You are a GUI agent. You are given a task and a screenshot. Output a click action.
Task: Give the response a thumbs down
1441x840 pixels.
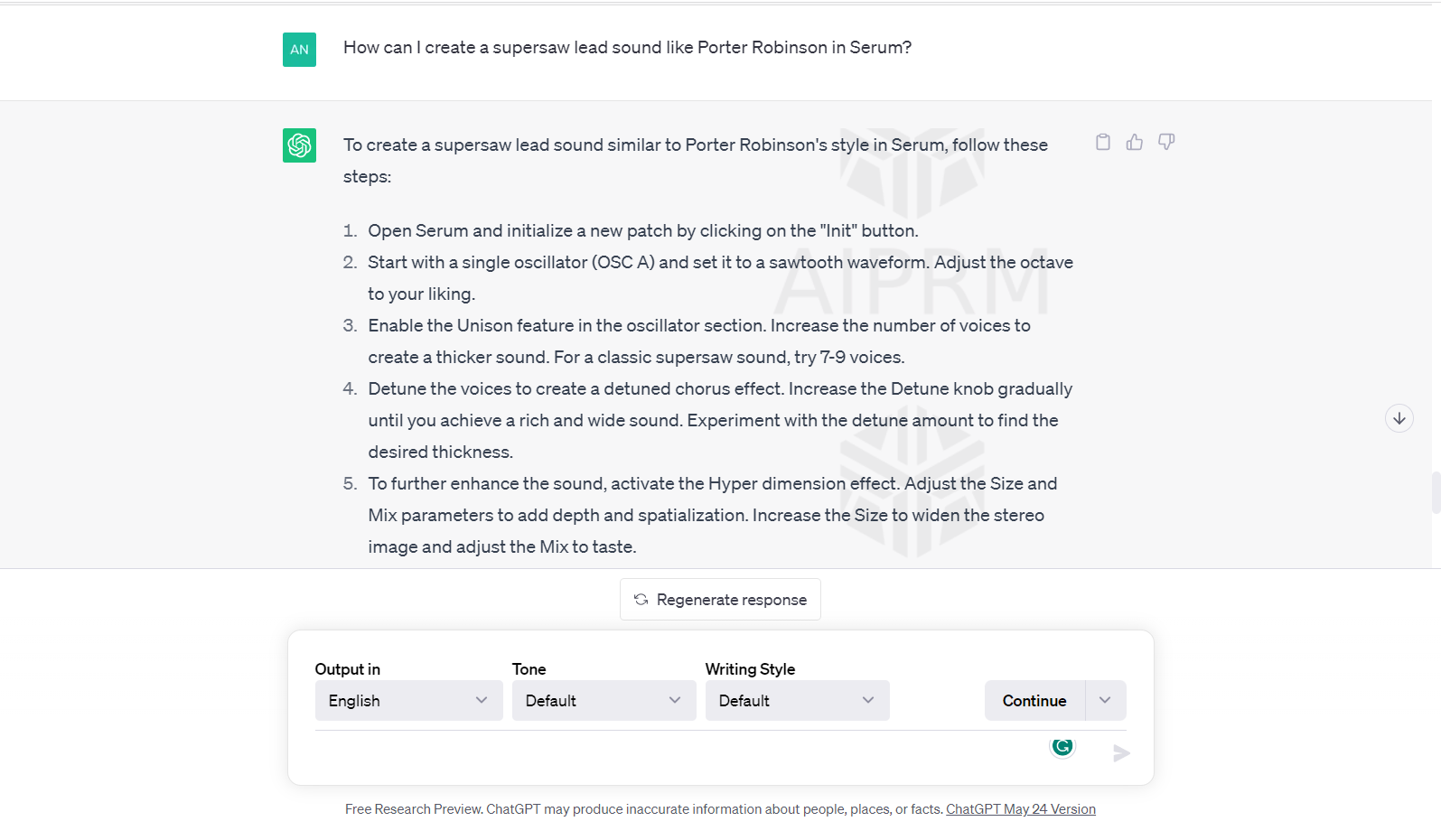(1166, 142)
